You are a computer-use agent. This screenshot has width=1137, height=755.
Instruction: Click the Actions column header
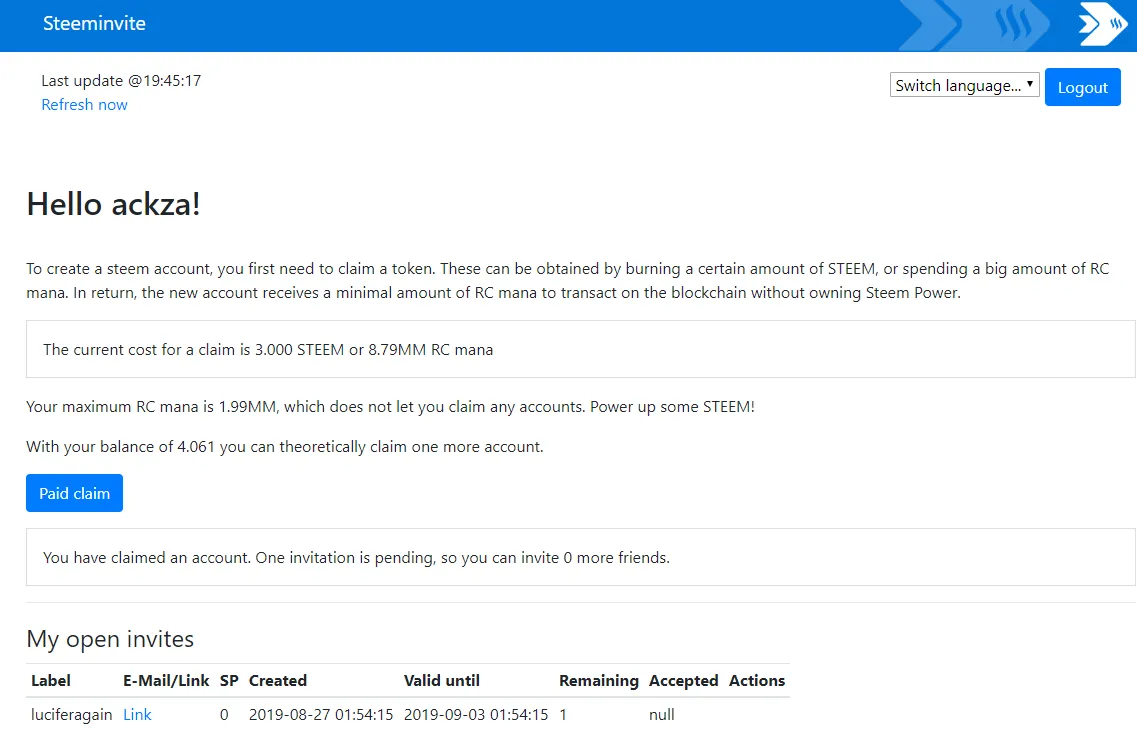(757, 680)
